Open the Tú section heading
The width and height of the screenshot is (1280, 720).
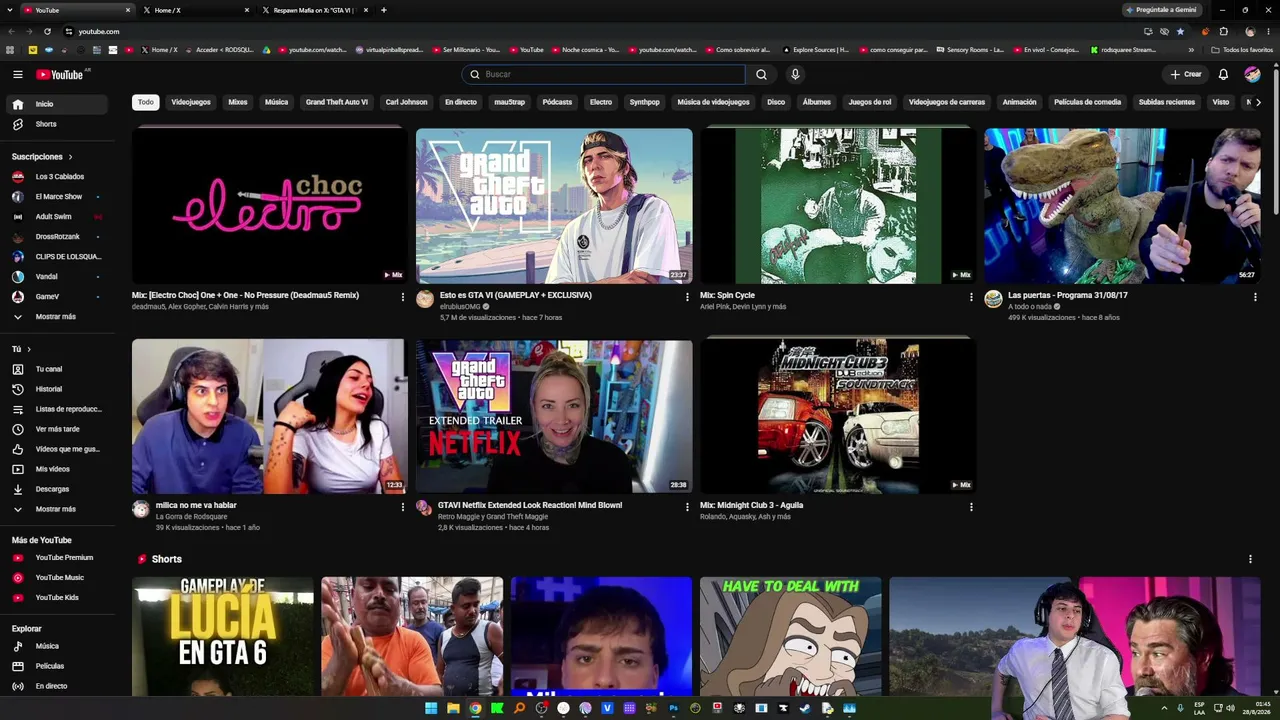pyautogui.click(x=21, y=349)
